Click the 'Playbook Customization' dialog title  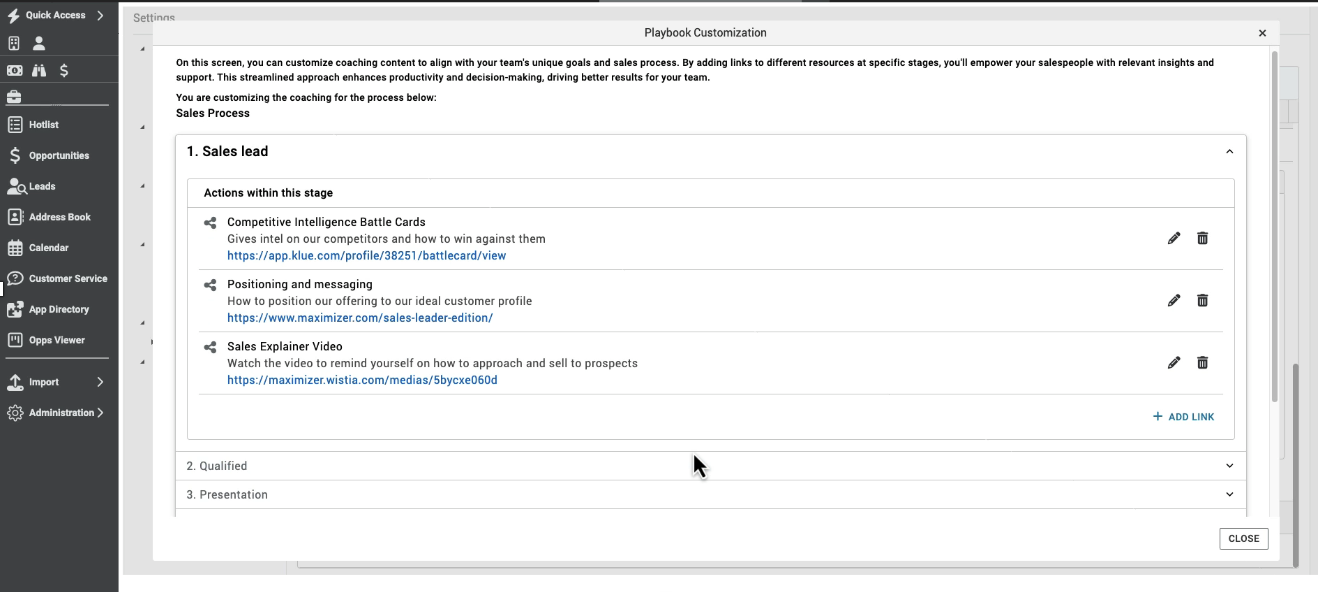[705, 33]
